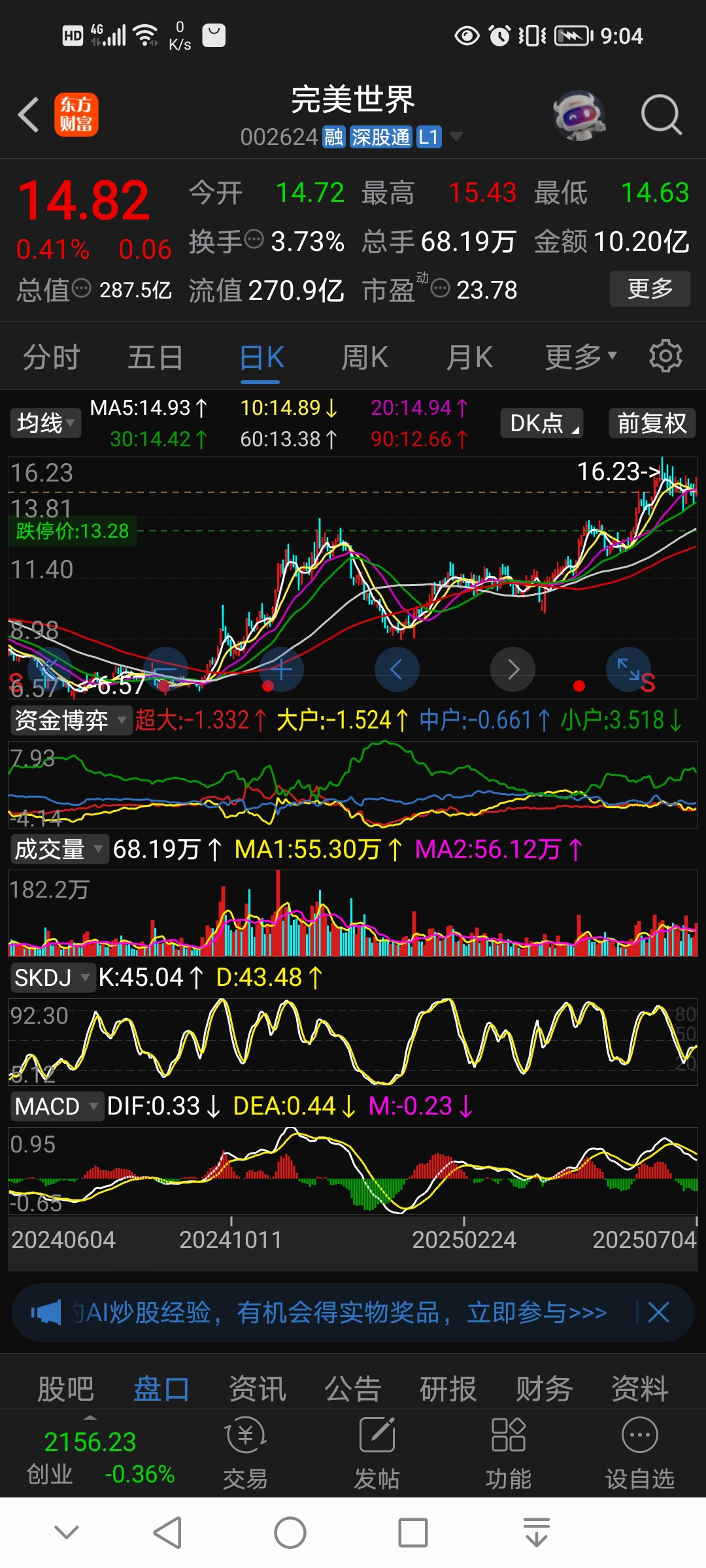Tap the 更多 quote details button

coord(650,288)
